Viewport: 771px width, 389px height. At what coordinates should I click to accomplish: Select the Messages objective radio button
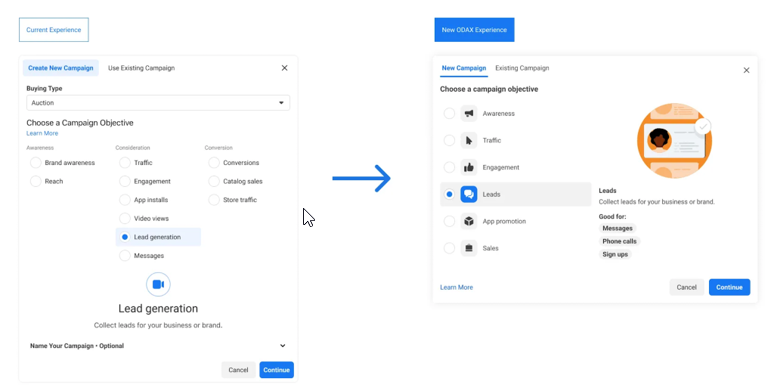[125, 256]
